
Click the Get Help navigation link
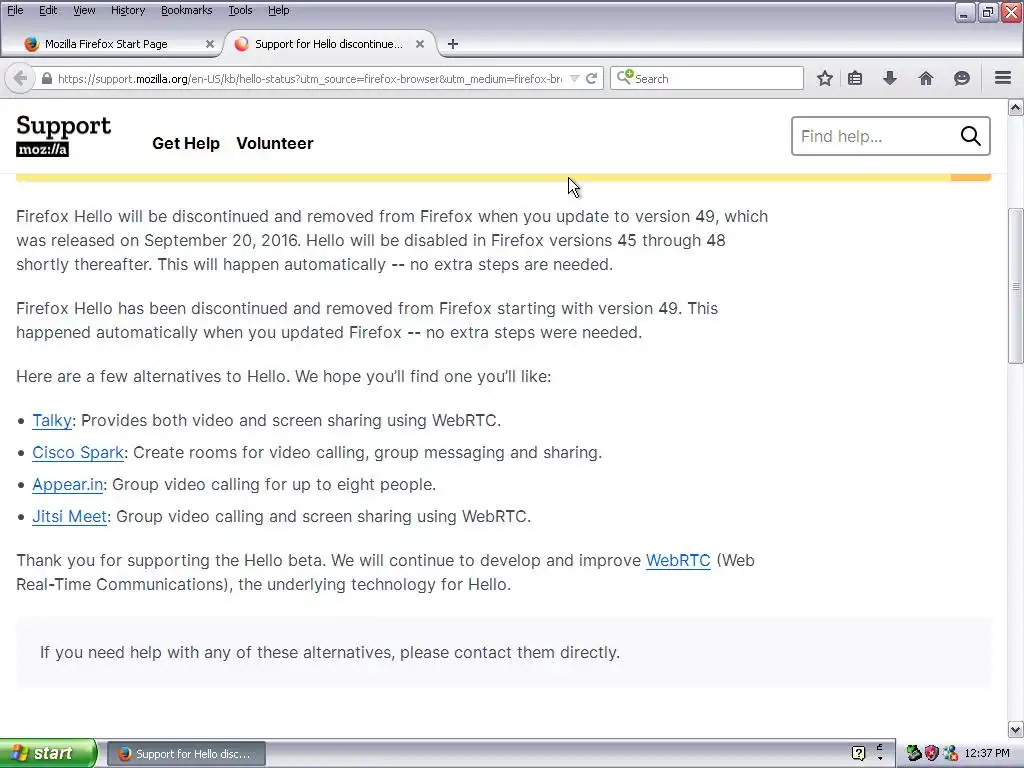coord(186,143)
